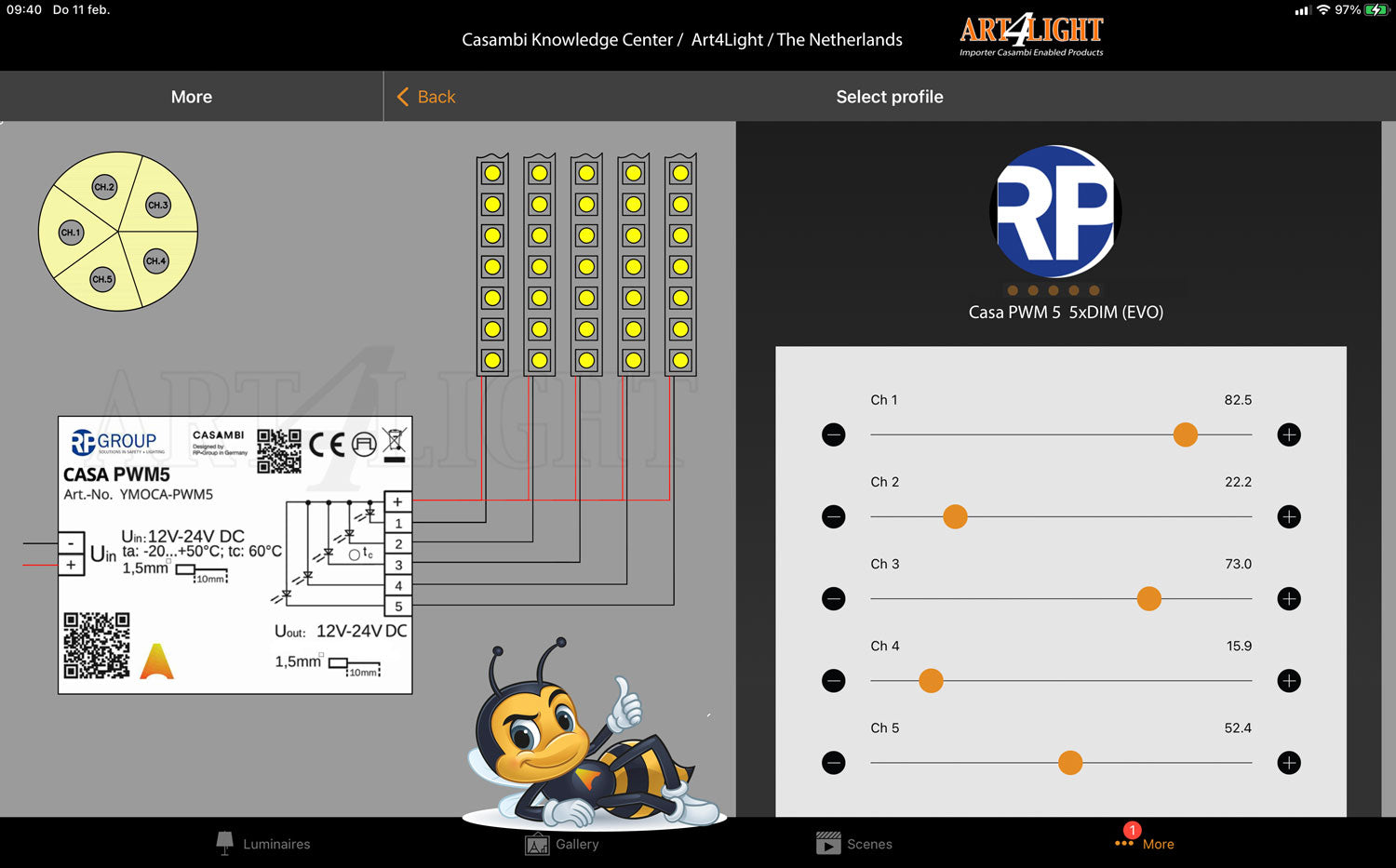Decrease Ch 3 with the minus button
Screen dimensions: 1396x868
(x=834, y=598)
